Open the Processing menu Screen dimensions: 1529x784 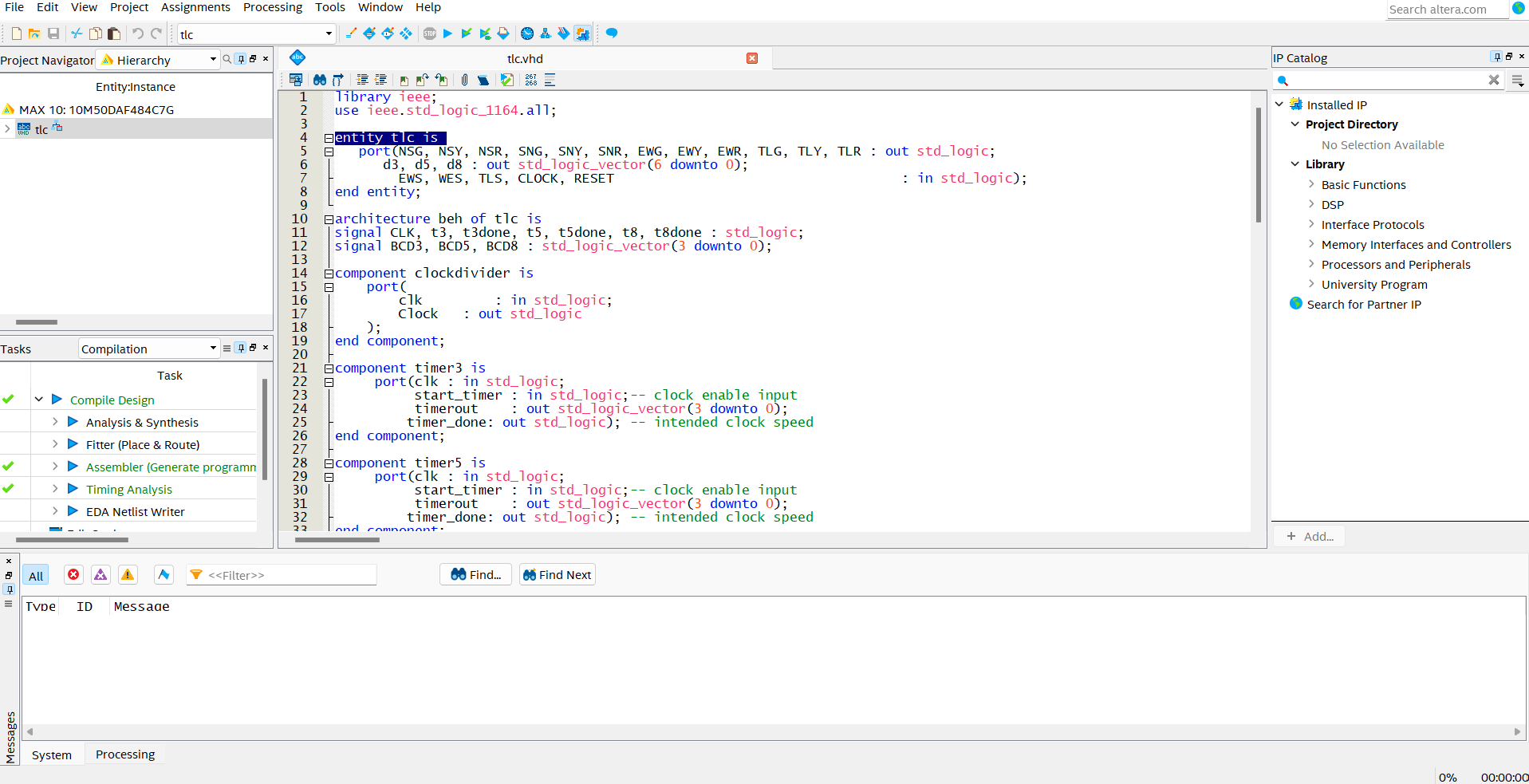273,7
